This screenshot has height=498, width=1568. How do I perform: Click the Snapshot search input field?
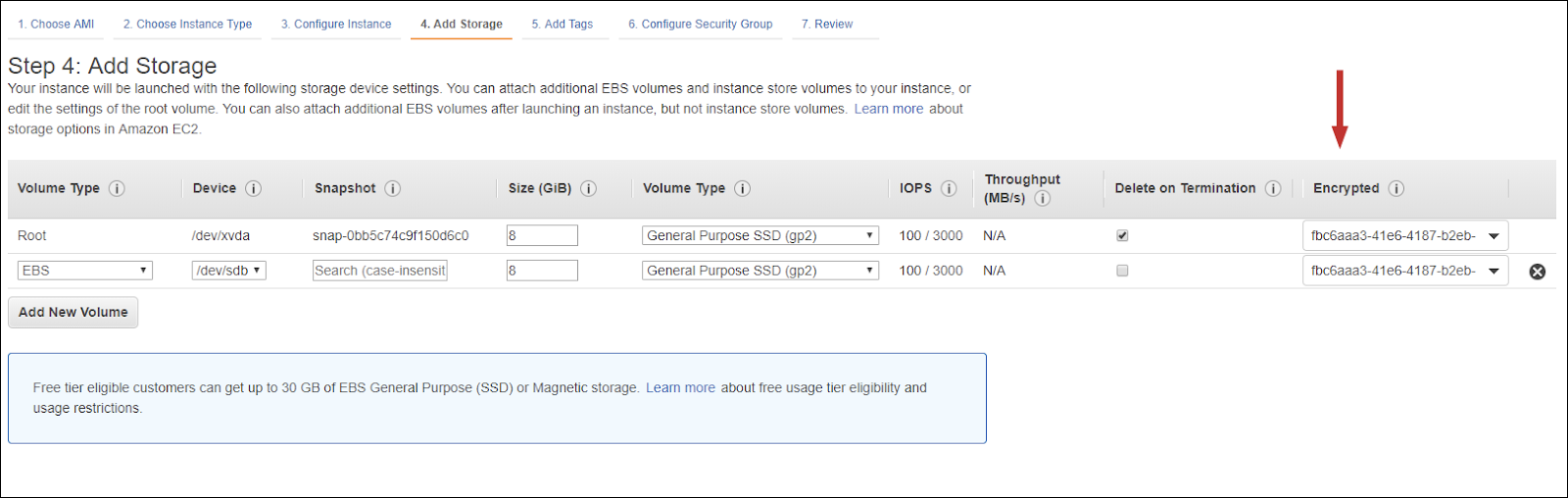379,271
